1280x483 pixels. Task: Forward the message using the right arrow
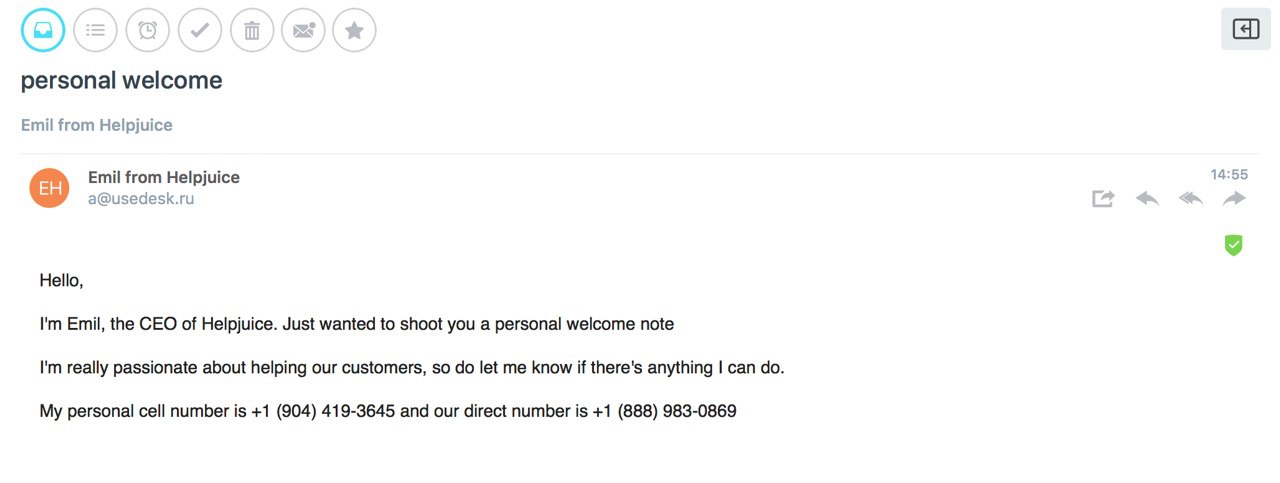[1235, 199]
